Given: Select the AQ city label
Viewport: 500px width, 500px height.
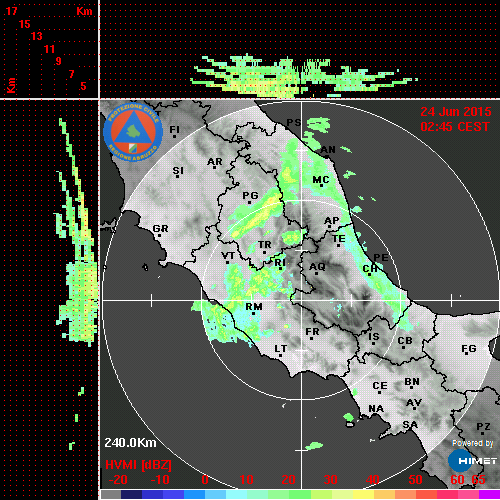Looking at the screenshot, I should tap(317, 267).
